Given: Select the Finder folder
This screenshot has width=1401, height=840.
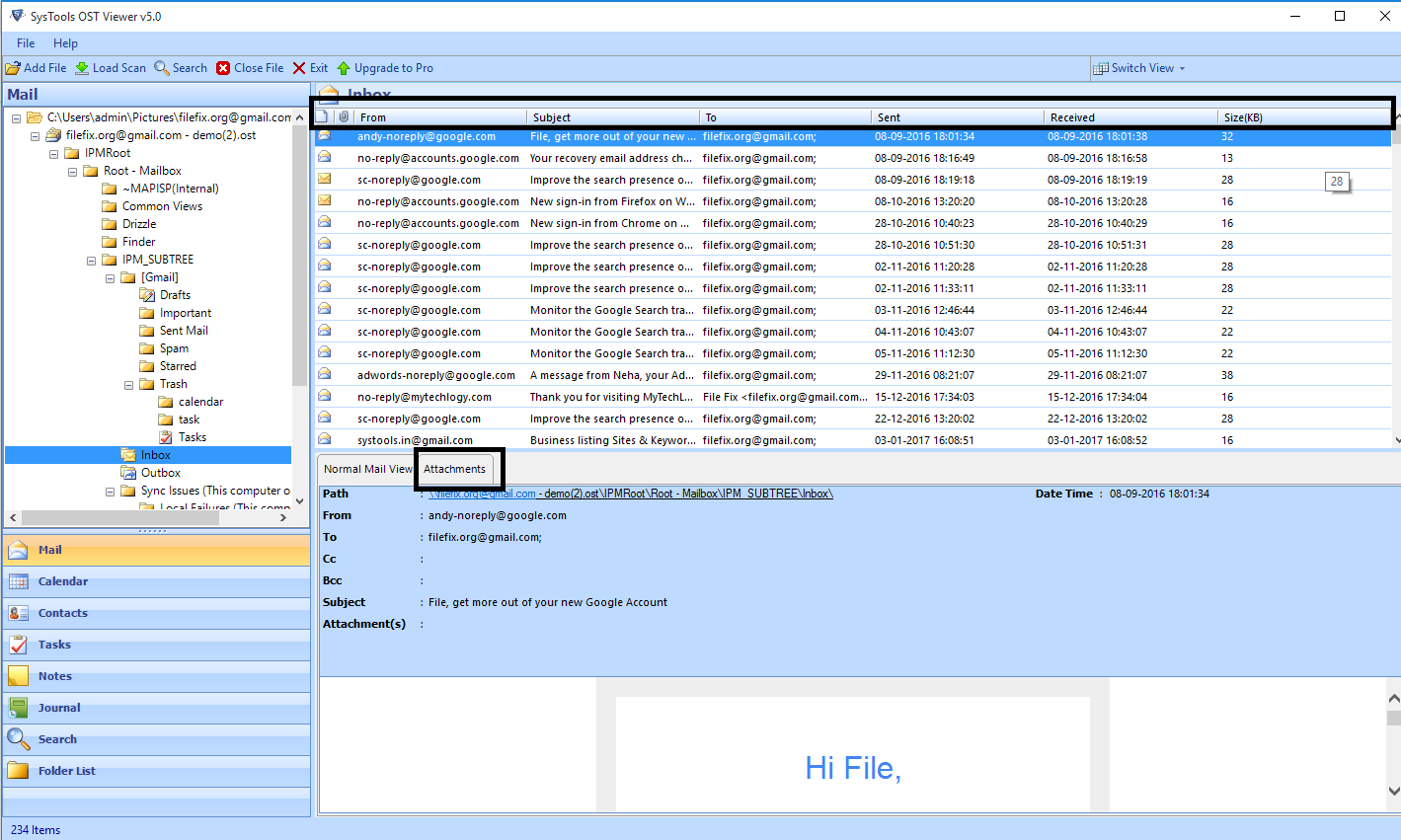Looking at the screenshot, I should pyautogui.click(x=138, y=242).
